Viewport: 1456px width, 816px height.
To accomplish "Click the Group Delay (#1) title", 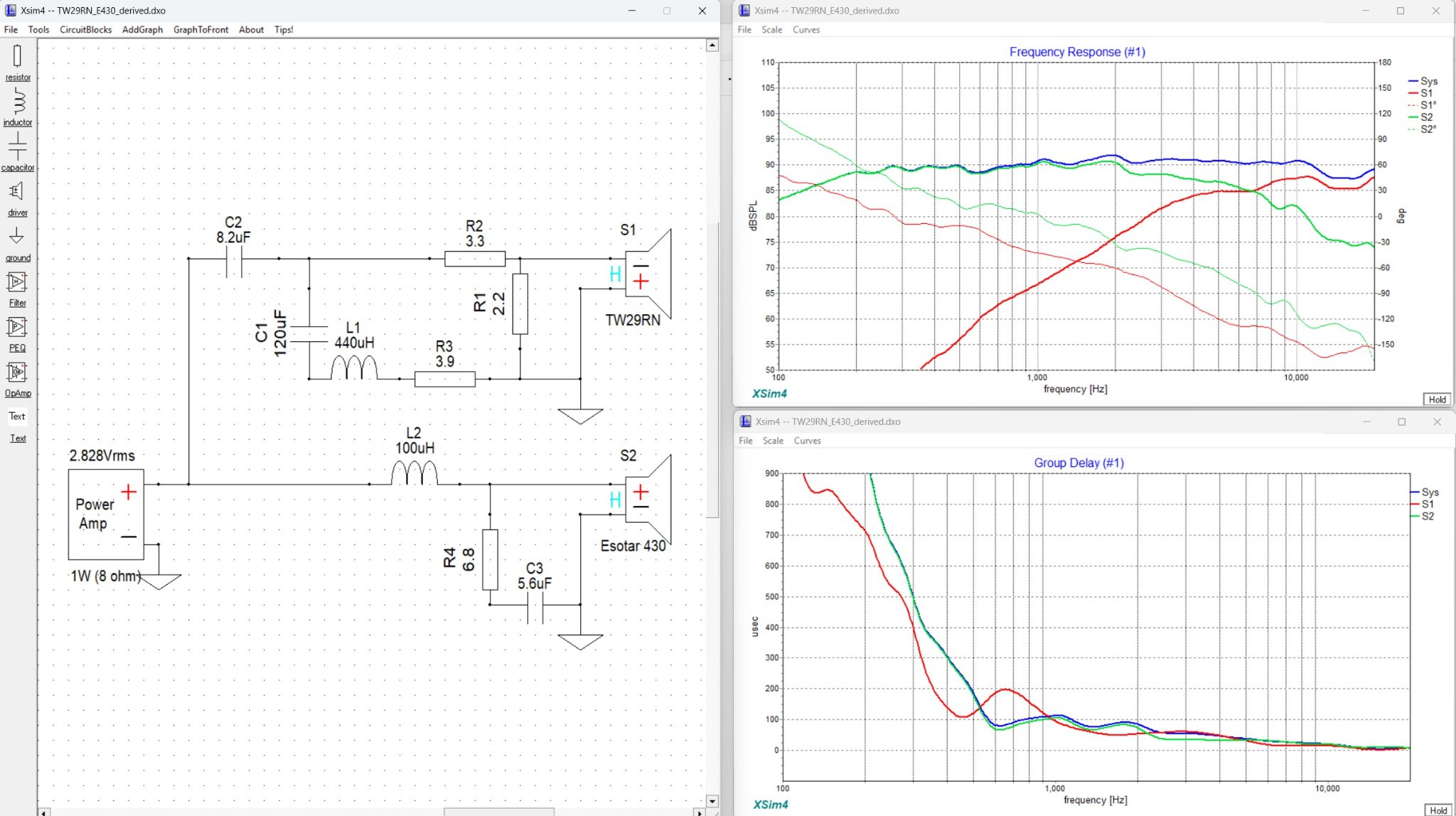I will [1078, 463].
